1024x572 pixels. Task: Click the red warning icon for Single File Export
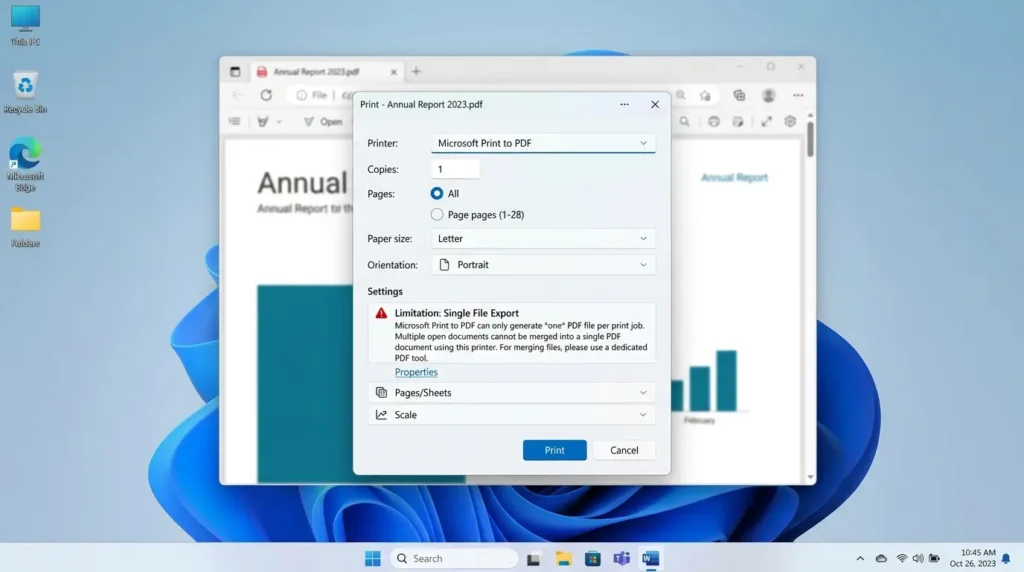point(381,313)
